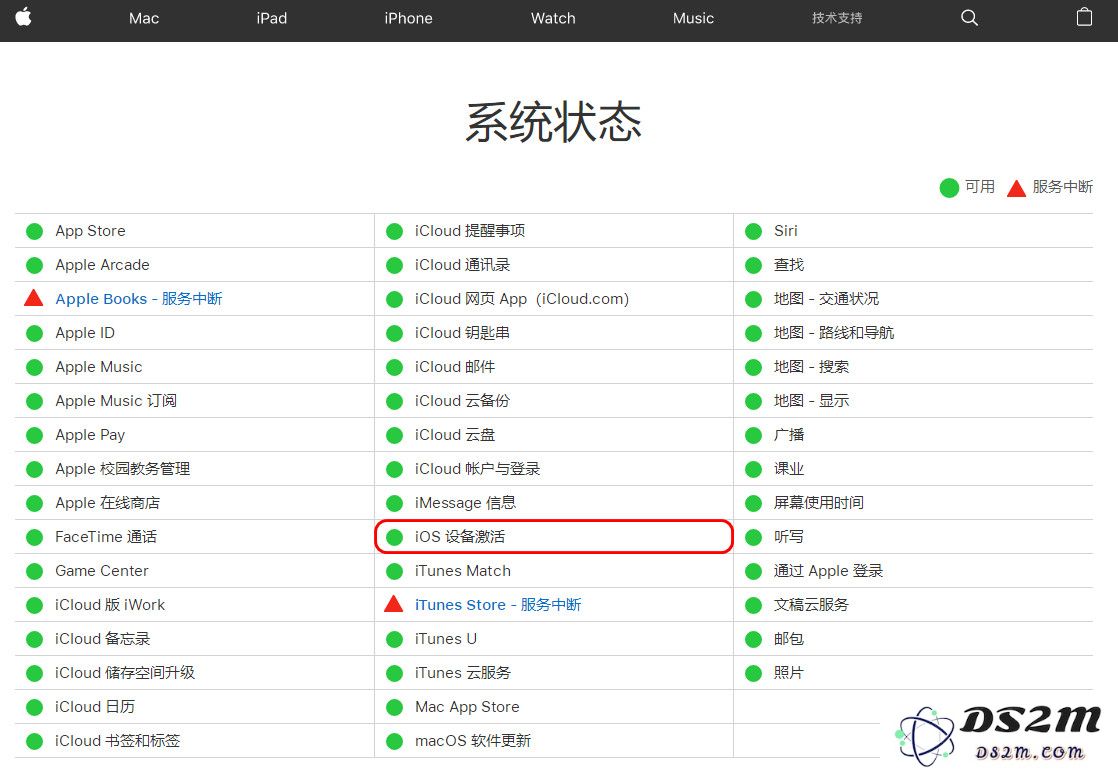
Task: Click the iCloud 提醒事项 row text
Action: (470, 230)
